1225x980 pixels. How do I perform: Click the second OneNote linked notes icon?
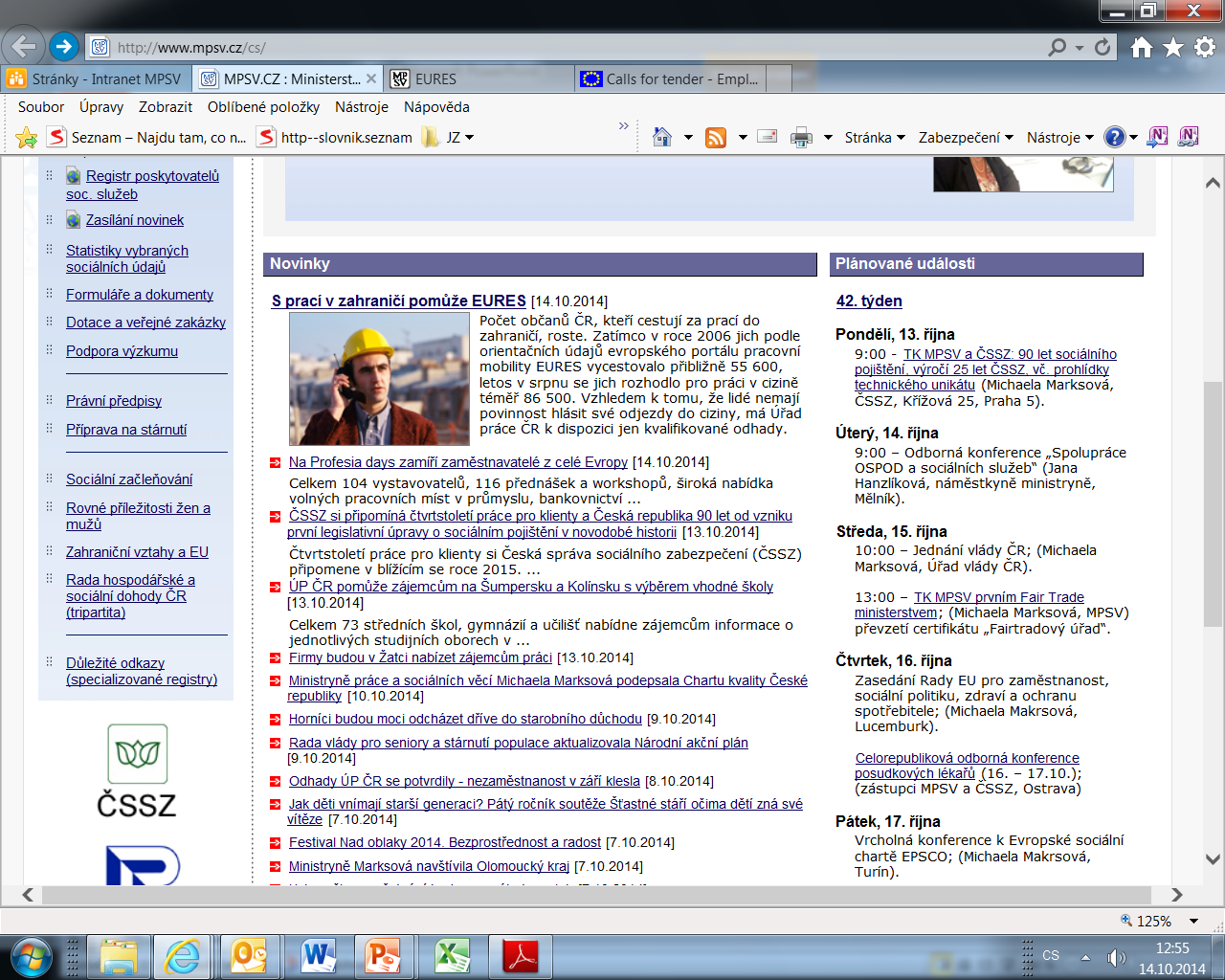1189,137
